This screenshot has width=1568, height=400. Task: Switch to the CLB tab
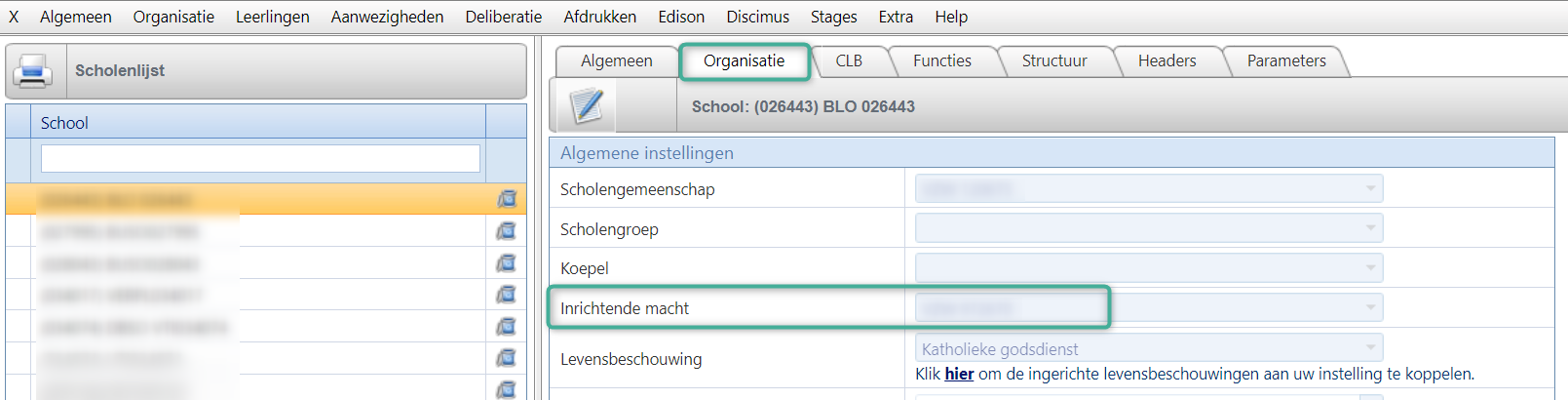849,60
